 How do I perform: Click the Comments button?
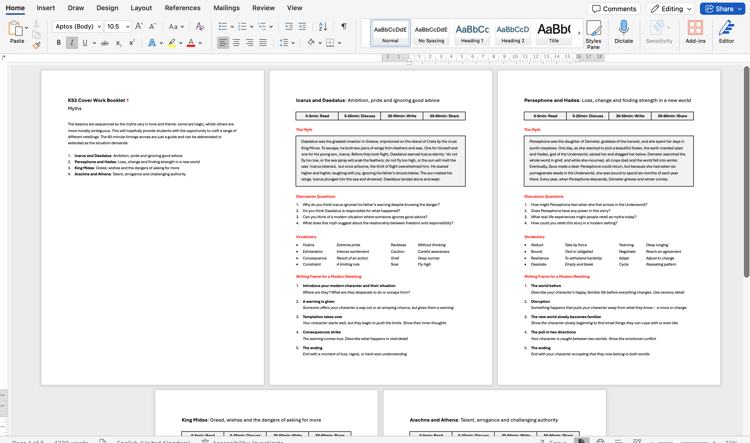pyautogui.click(x=614, y=9)
